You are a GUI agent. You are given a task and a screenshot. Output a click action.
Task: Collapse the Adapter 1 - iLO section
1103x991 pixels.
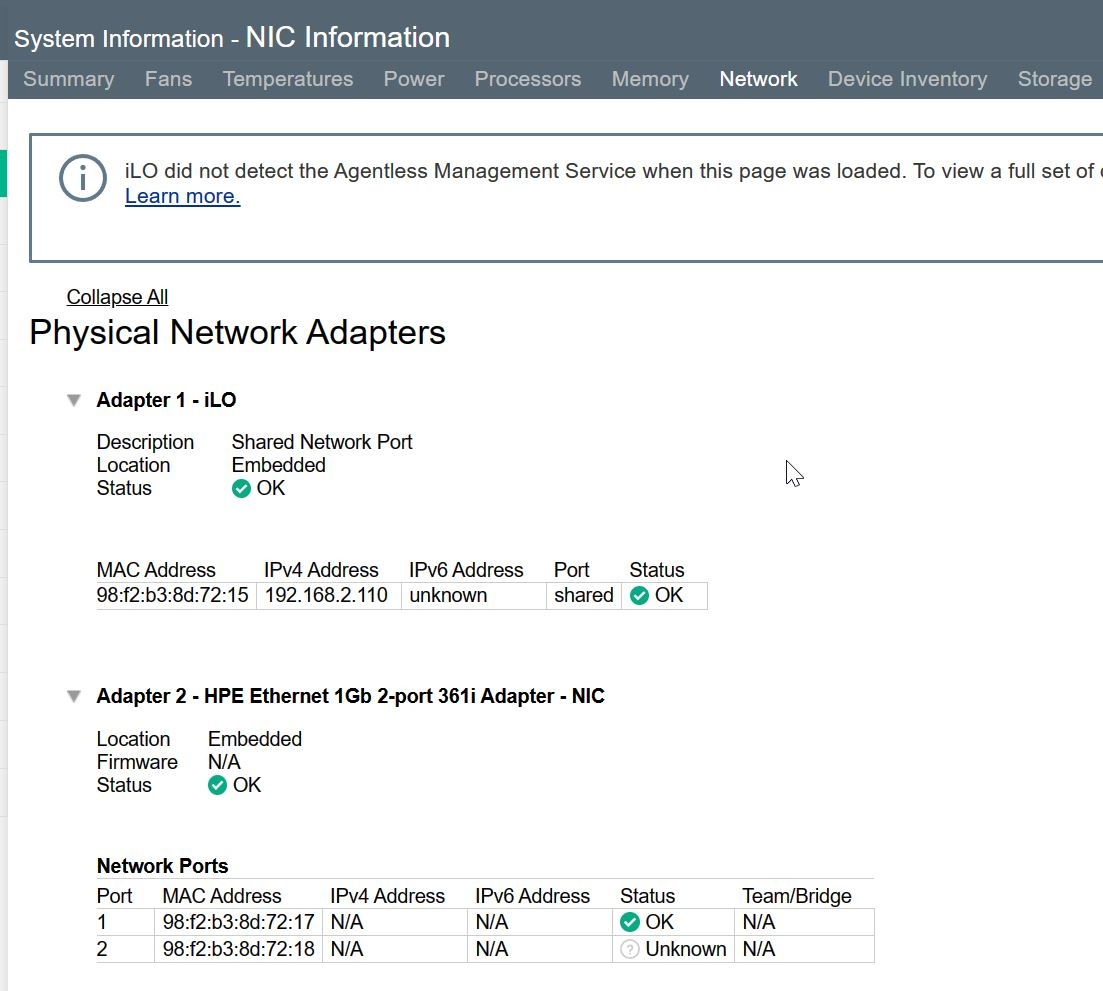click(73, 400)
